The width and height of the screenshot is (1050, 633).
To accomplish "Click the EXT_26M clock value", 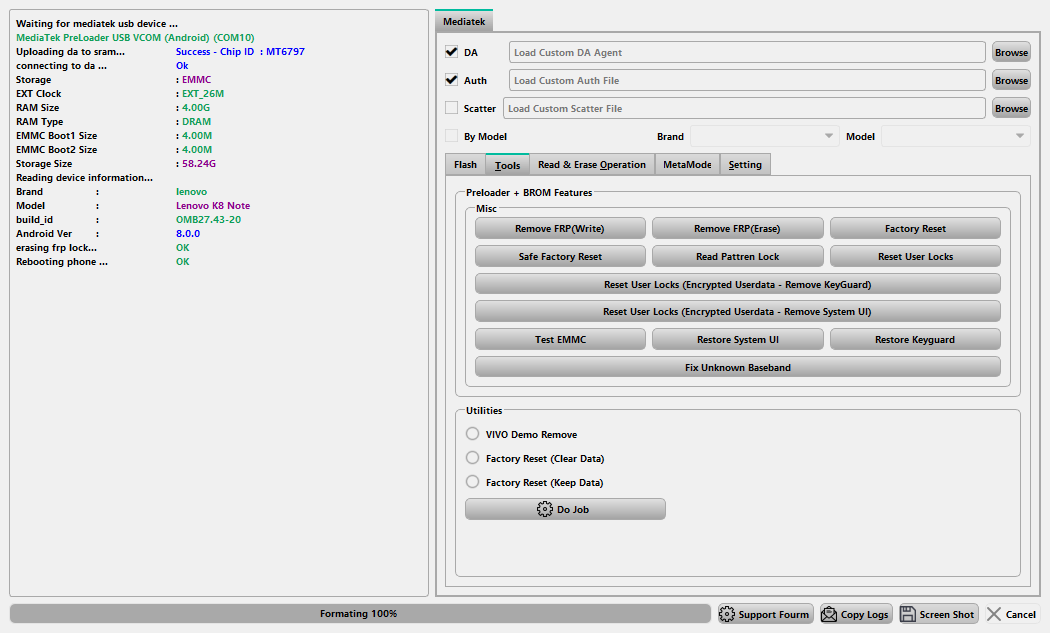I will pyautogui.click(x=203, y=94).
